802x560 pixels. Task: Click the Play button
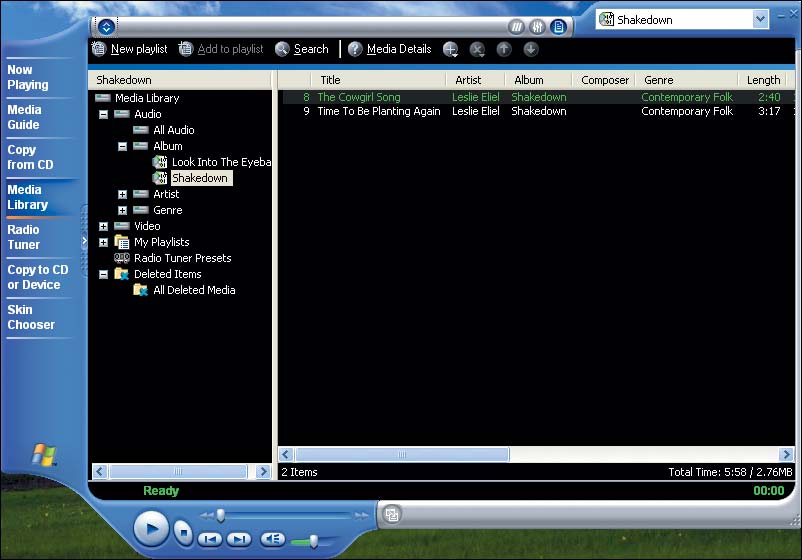tap(151, 529)
